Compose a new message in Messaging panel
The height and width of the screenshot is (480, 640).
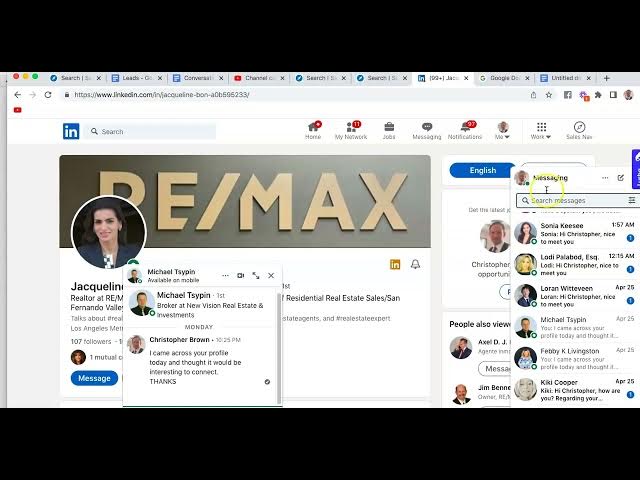[x=620, y=178]
